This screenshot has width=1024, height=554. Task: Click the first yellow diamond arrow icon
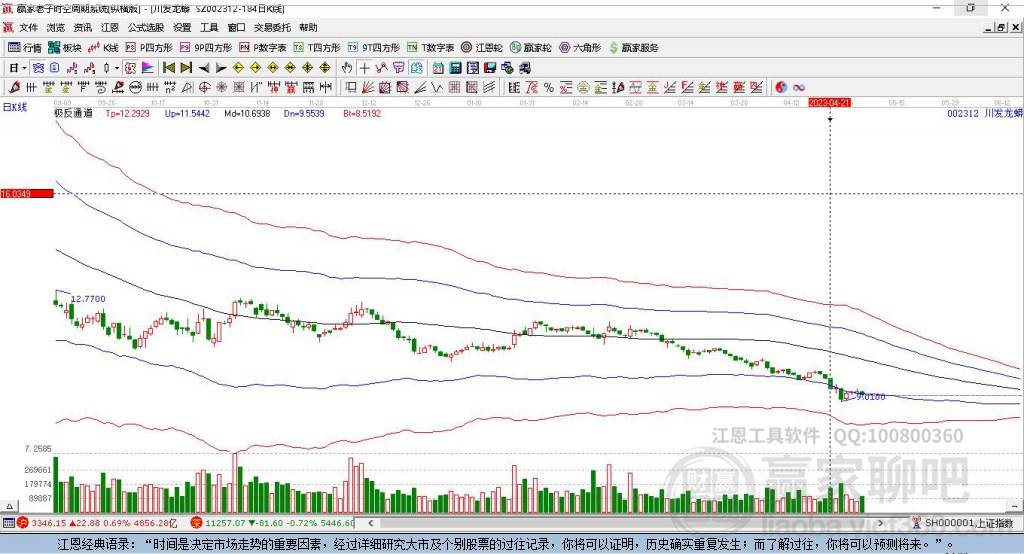(x=238, y=68)
